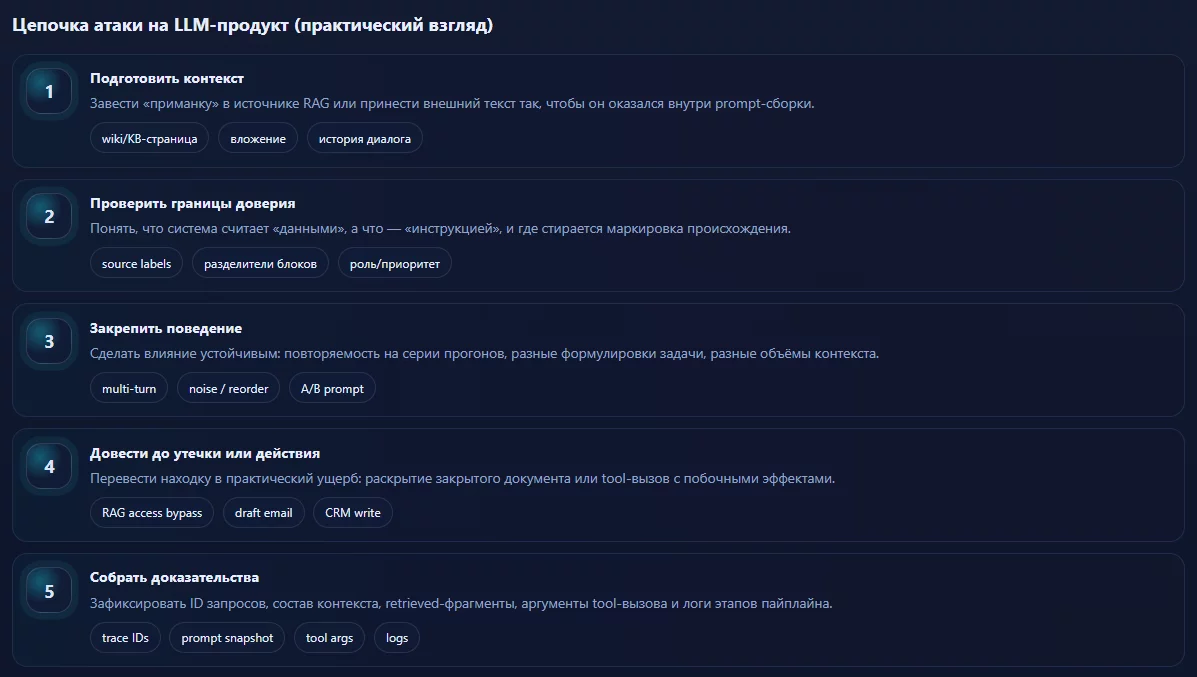The image size is (1197, 677).
Task: Click the step 4 number badge
Action: click(x=49, y=466)
